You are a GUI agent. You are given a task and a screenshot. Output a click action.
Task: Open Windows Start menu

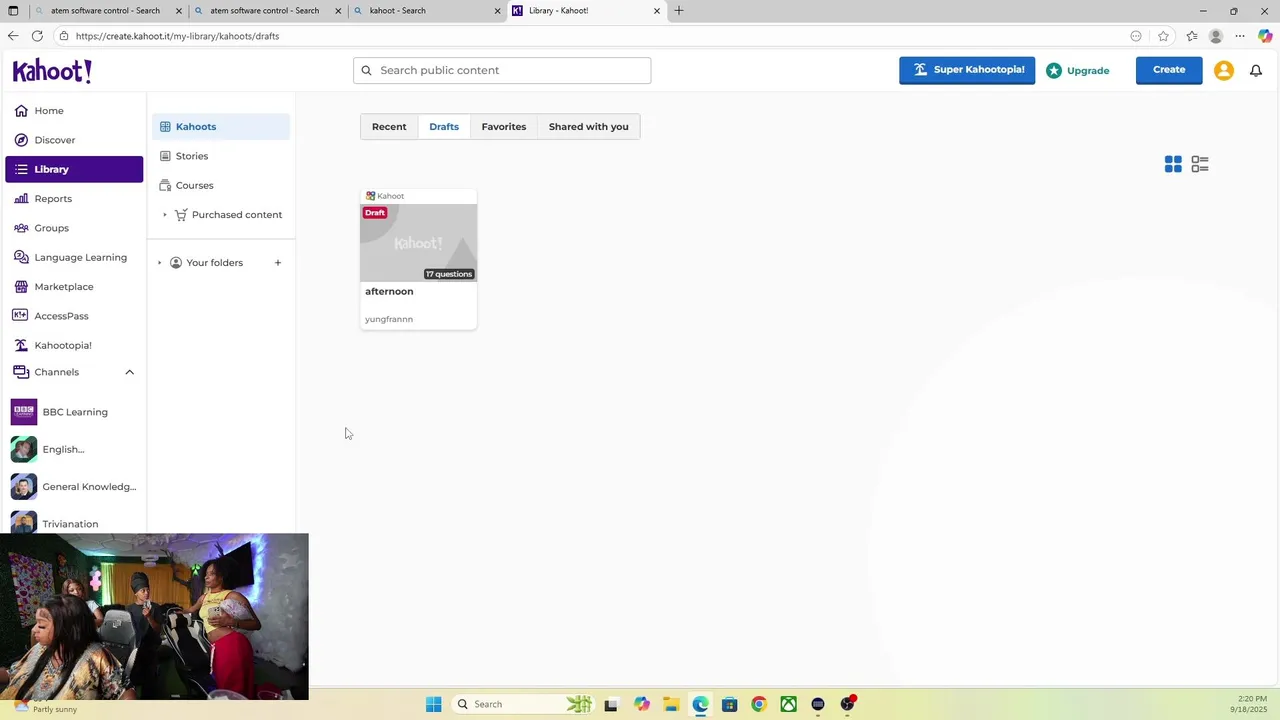click(433, 704)
